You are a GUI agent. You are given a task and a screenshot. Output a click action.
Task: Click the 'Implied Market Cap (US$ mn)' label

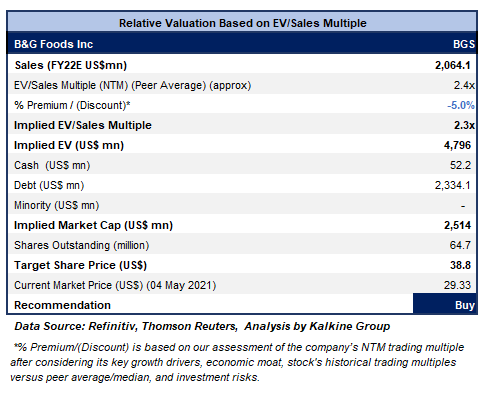point(93,225)
